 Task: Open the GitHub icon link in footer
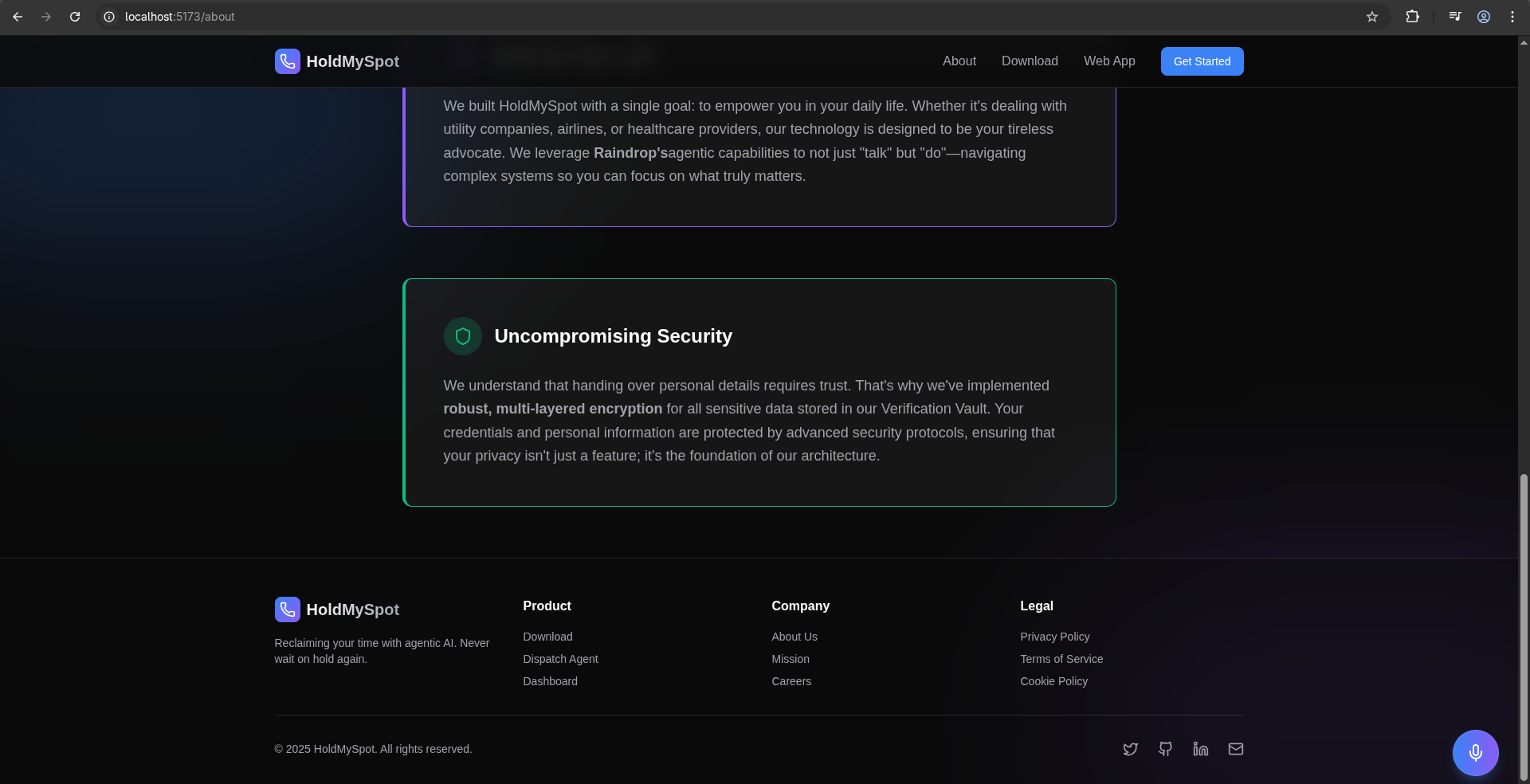click(1165, 749)
